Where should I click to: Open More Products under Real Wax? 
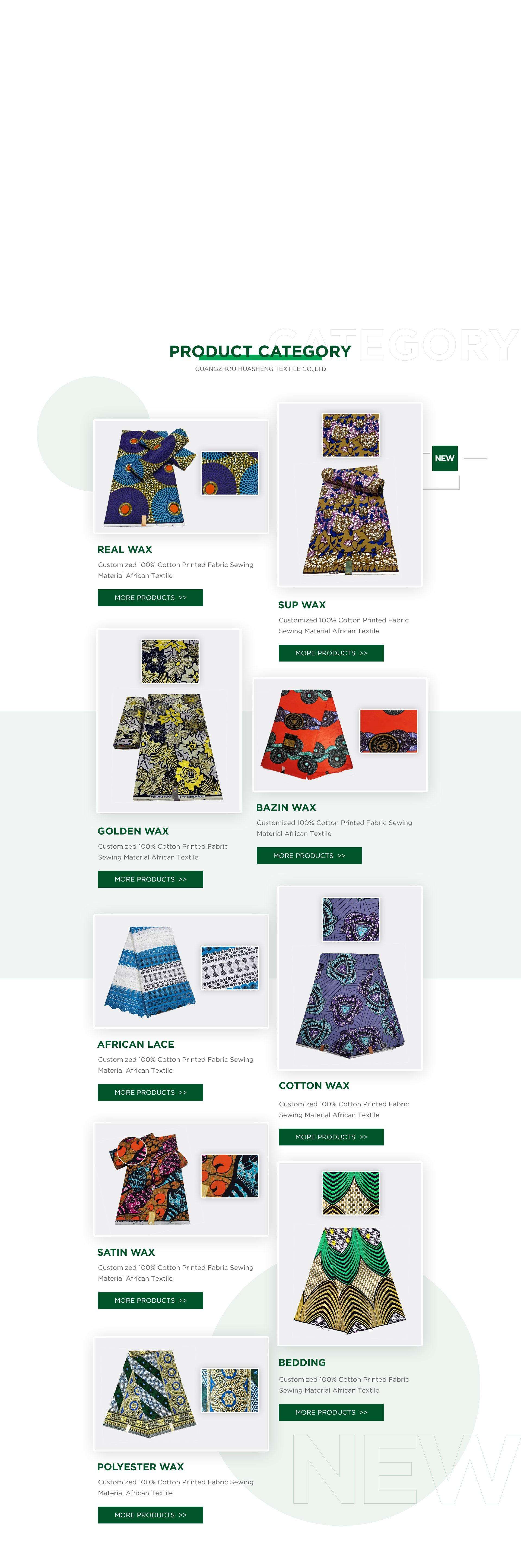coord(150,597)
